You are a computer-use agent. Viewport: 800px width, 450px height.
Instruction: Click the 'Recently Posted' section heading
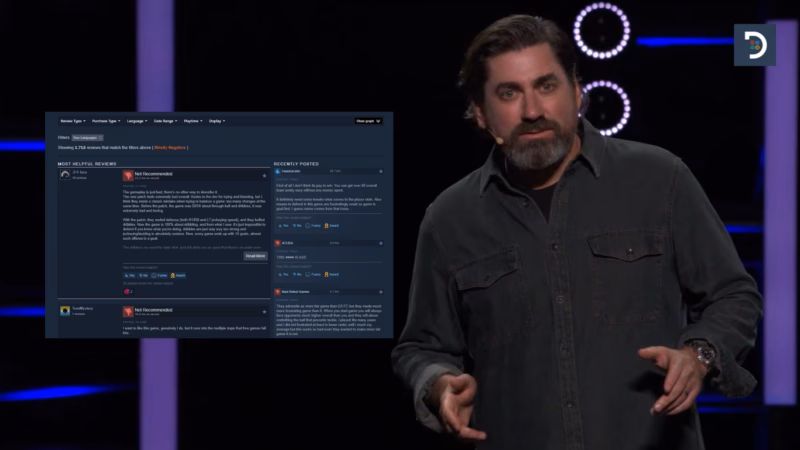(x=296, y=164)
